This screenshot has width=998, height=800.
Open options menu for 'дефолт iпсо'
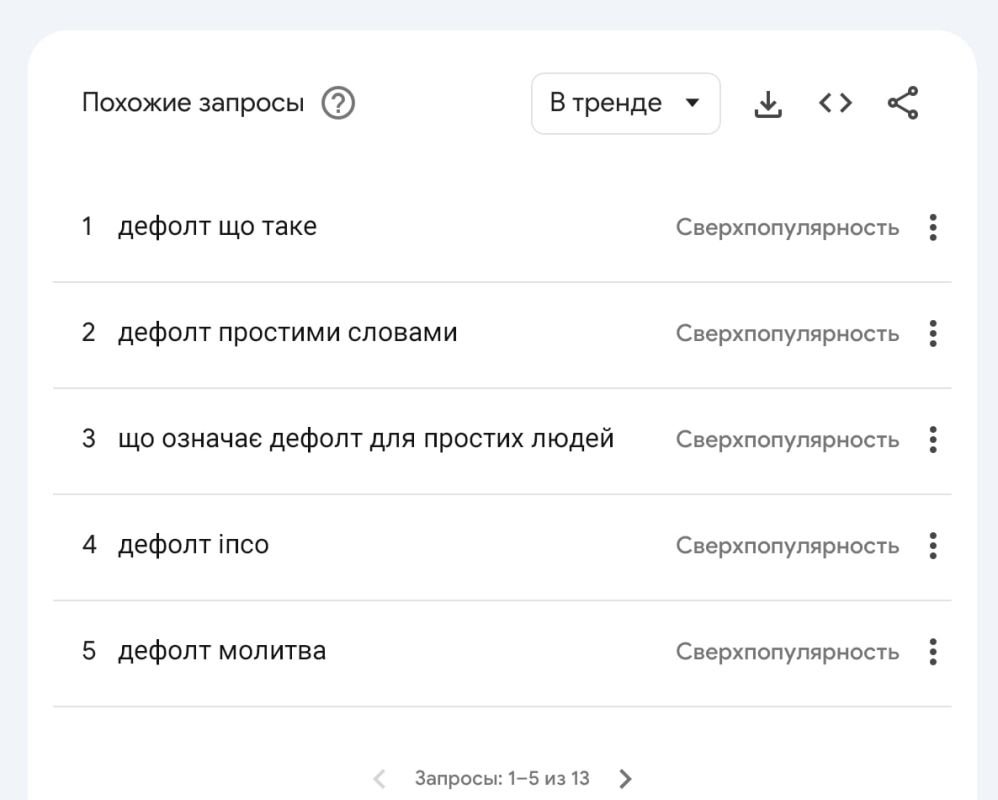tap(932, 545)
